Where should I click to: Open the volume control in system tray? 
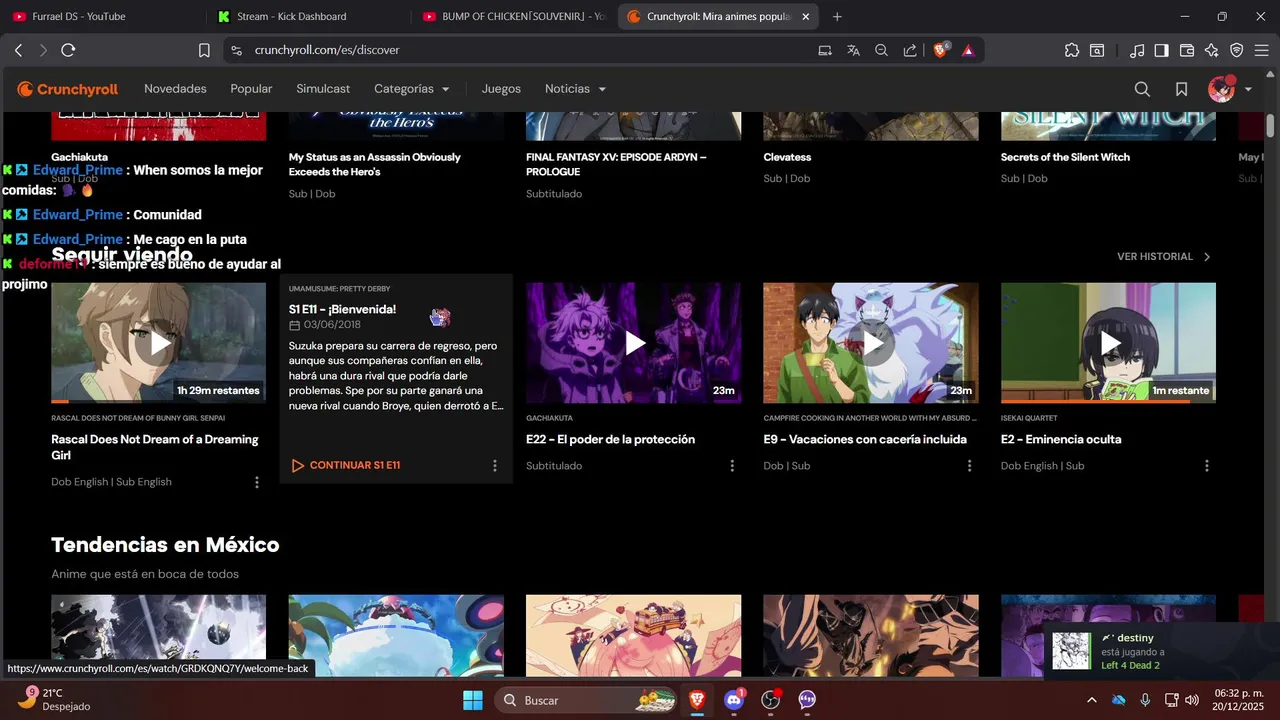click(x=1191, y=700)
